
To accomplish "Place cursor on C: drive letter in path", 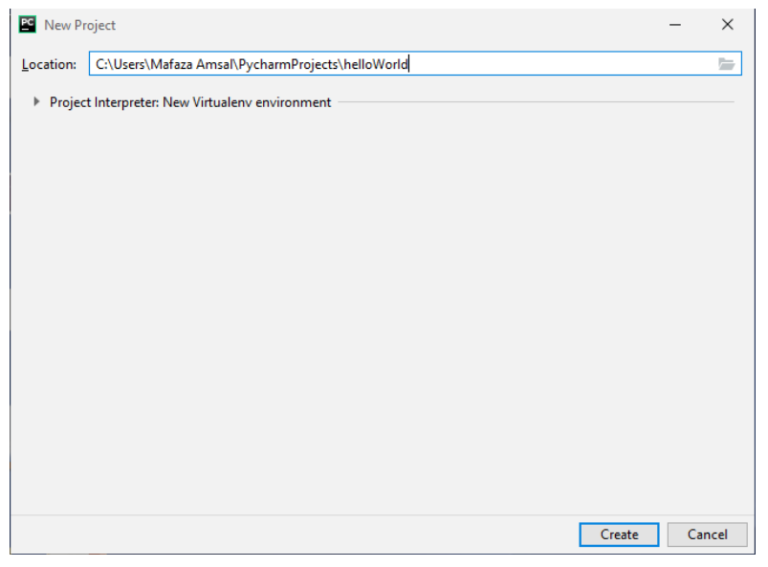I will (x=101, y=64).
